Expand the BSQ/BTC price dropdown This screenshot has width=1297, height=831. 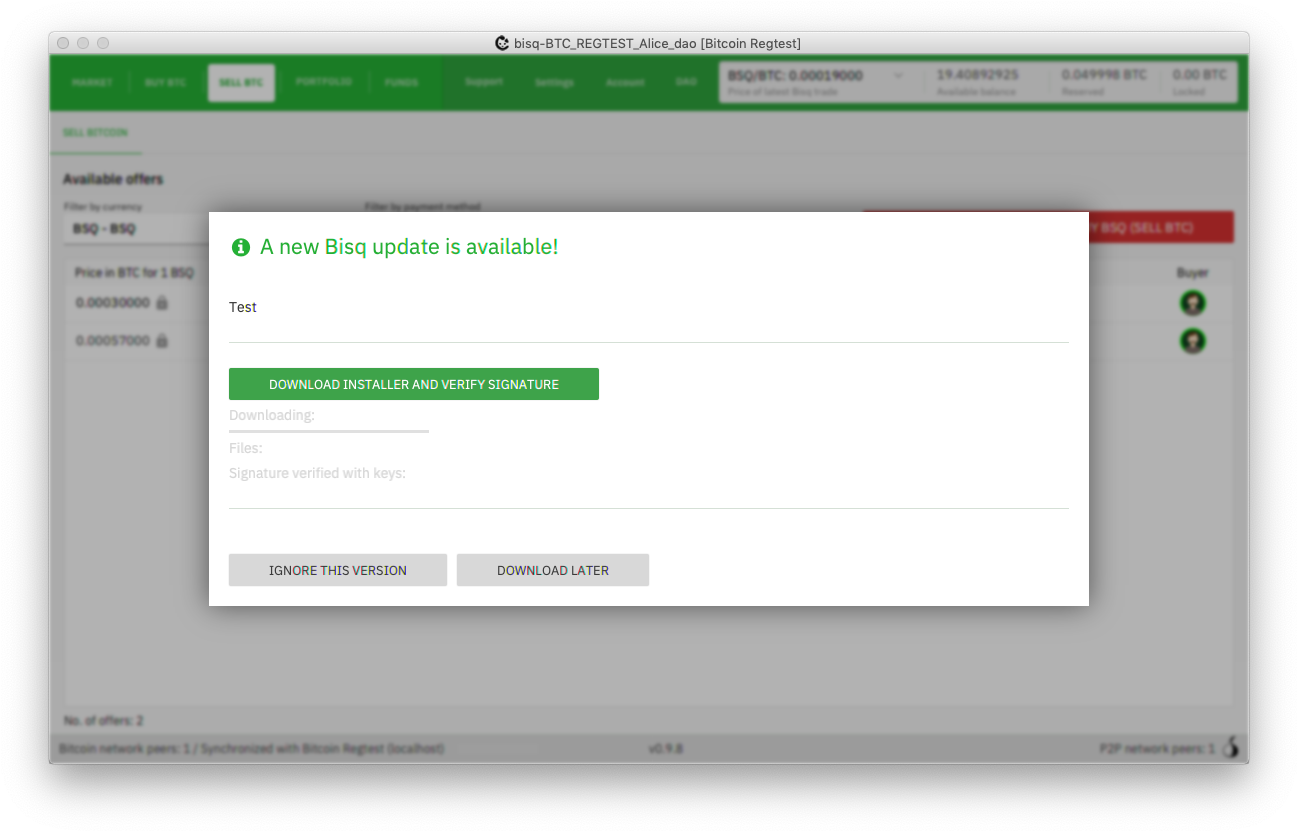pyautogui.click(x=897, y=76)
